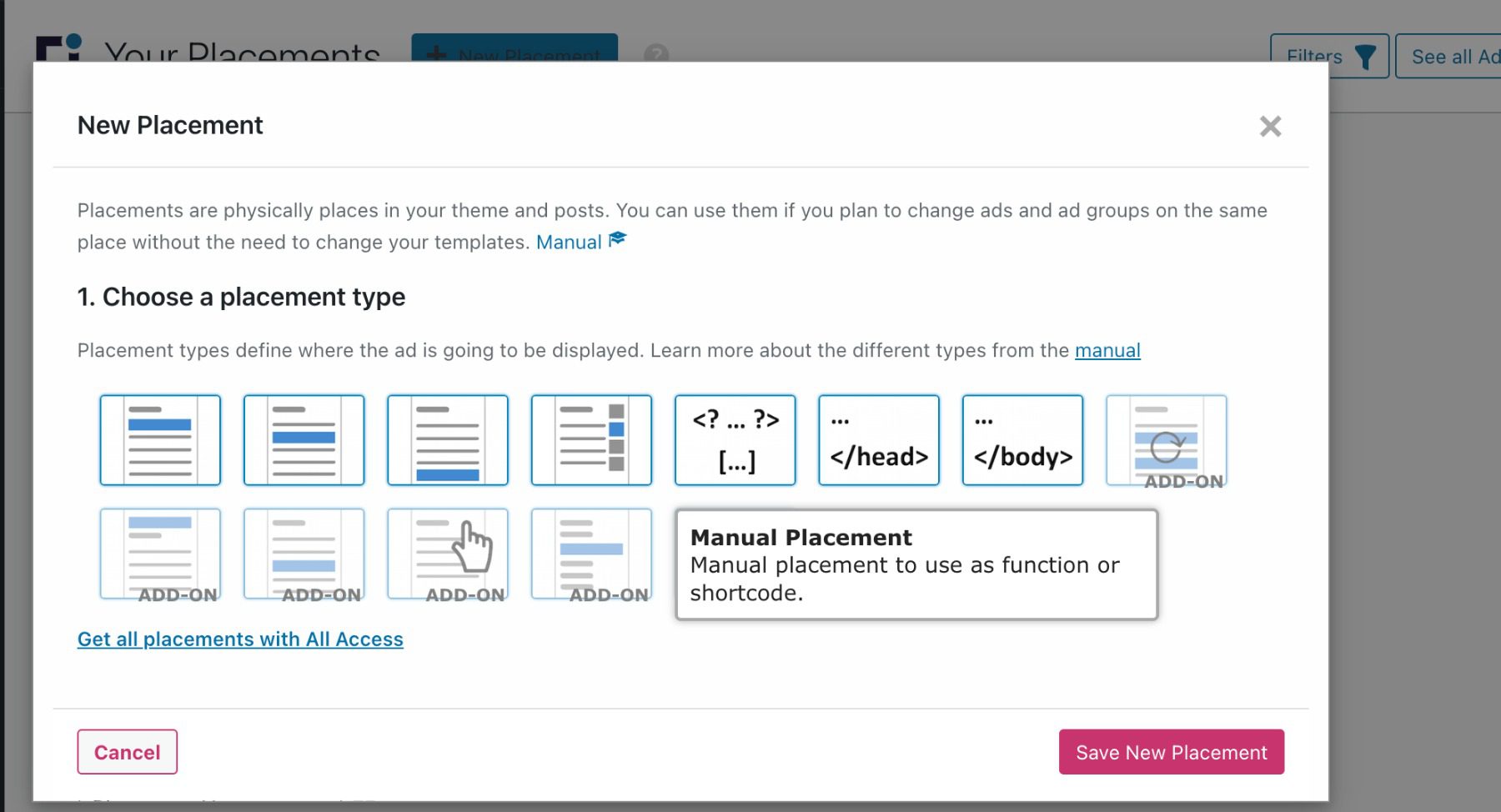
Task: Click the See all Ads button
Action: pos(1455,57)
